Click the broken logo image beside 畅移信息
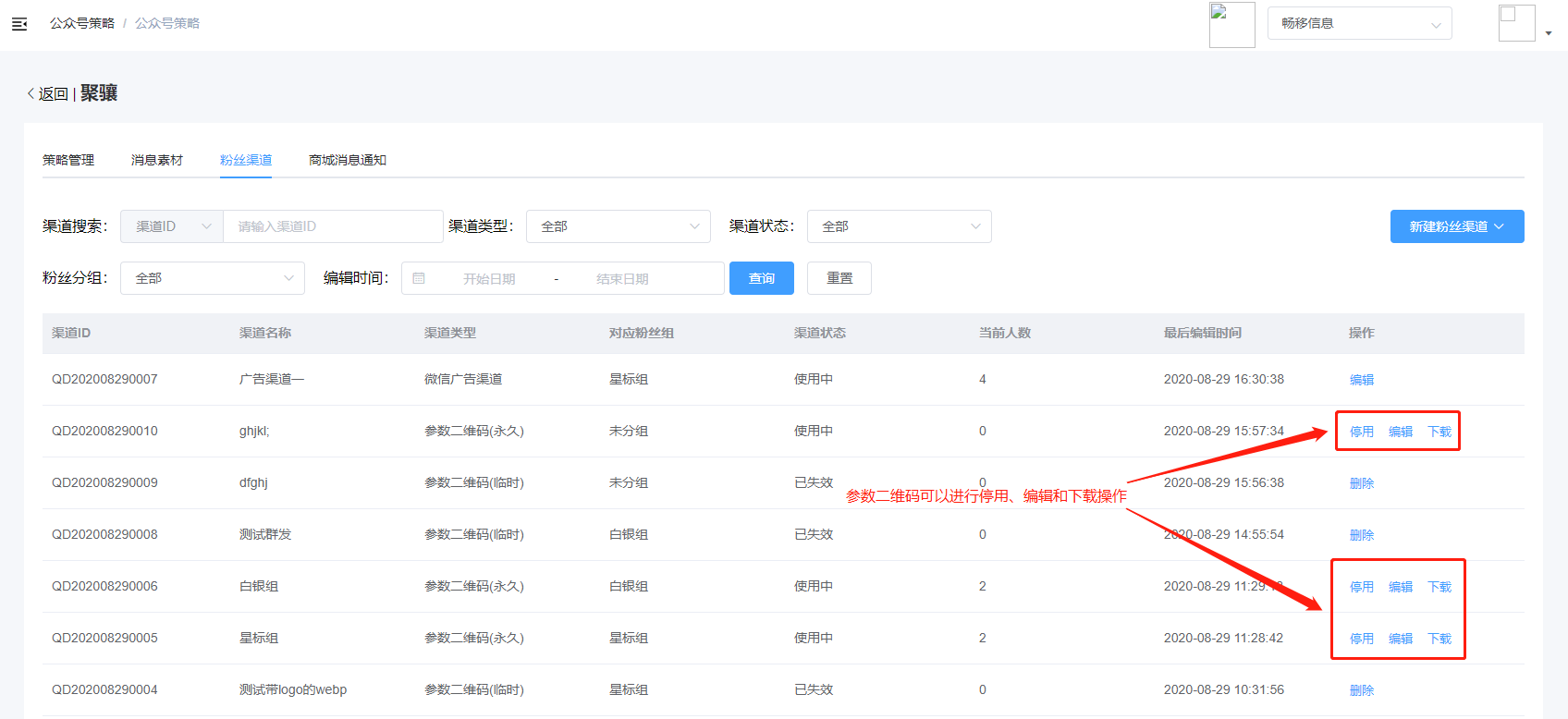This screenshot has width=1568, height=719. tap(1231, 24)
